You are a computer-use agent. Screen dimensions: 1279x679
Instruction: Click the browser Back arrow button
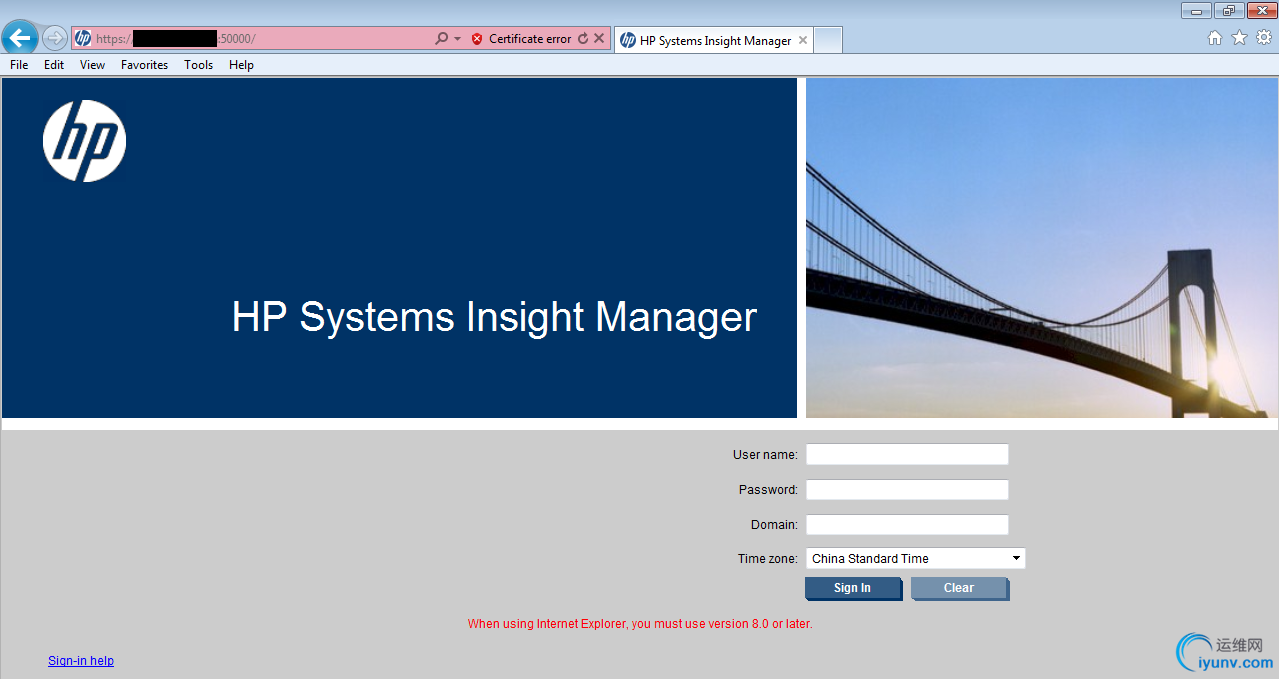click(20, 39)
